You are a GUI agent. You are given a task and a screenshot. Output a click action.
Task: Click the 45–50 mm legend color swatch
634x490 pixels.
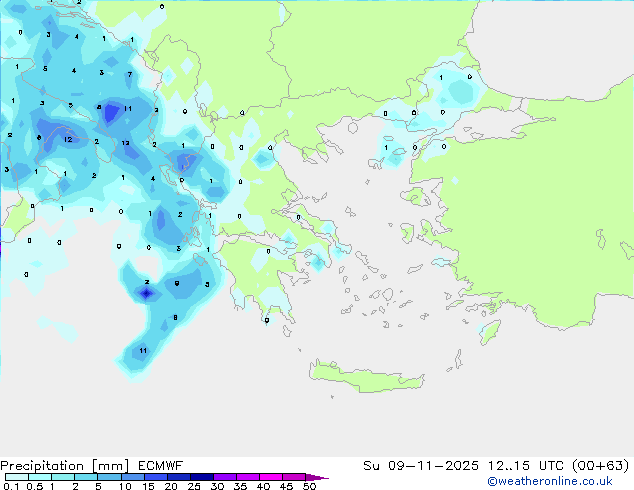click(294, 477)
